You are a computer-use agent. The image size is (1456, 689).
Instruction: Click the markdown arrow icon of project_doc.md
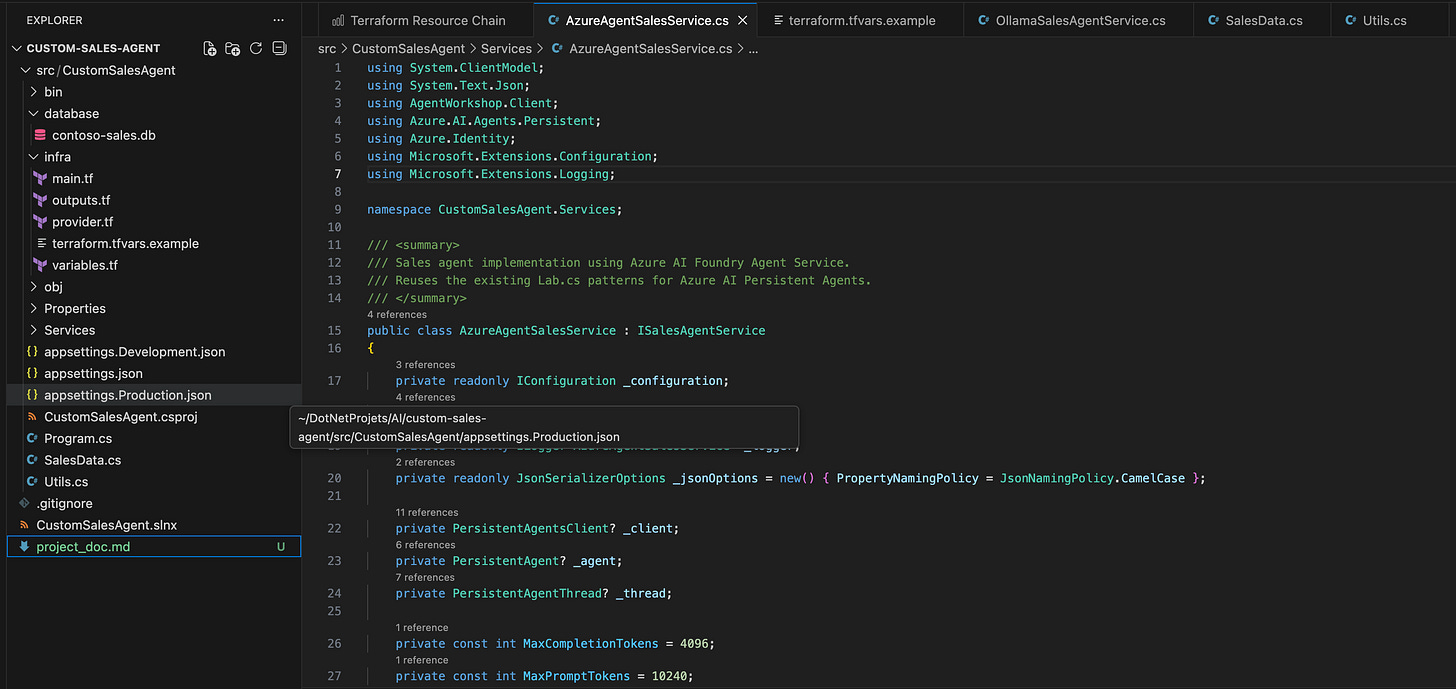(x=24, y=547)
